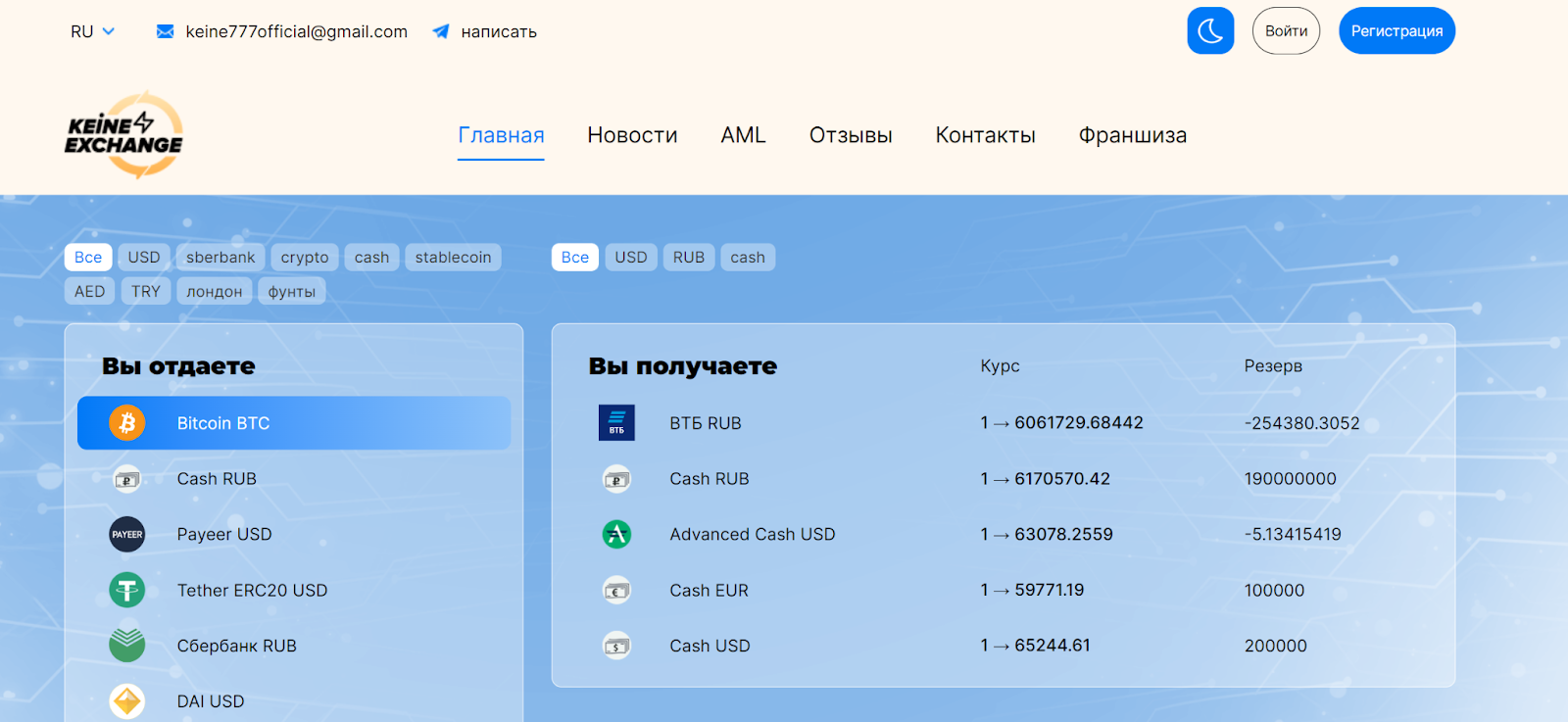Click the Cash EUR rate 59771.19
The width and height of the screenshot is (1568, 722).
[1032, 590]
